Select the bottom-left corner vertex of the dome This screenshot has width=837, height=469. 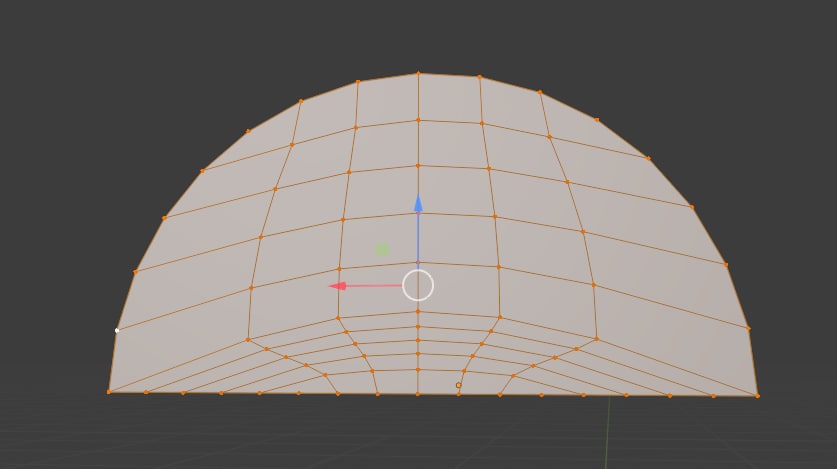(x=109, y=392)
